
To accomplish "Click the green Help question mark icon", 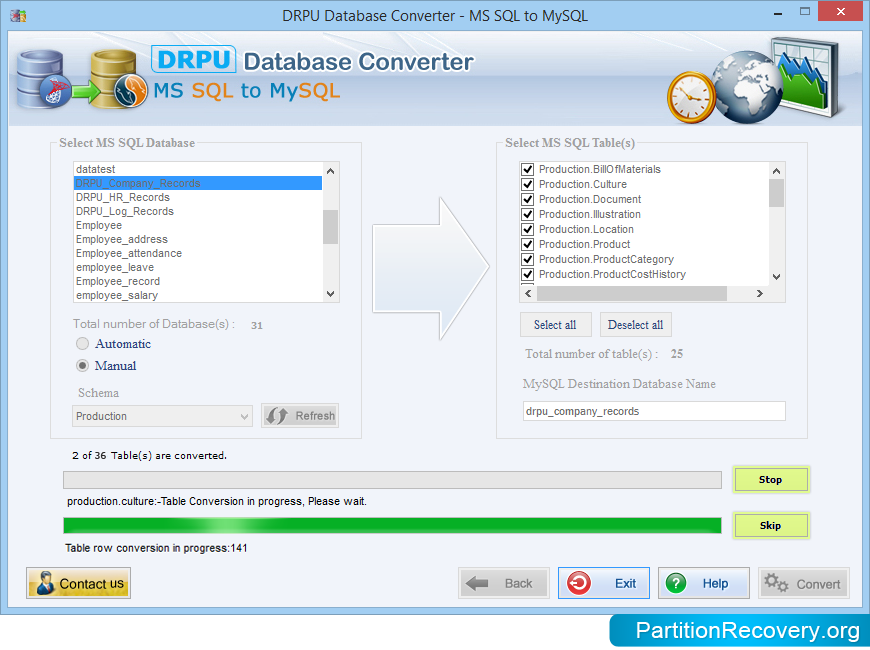I will 677,584.
